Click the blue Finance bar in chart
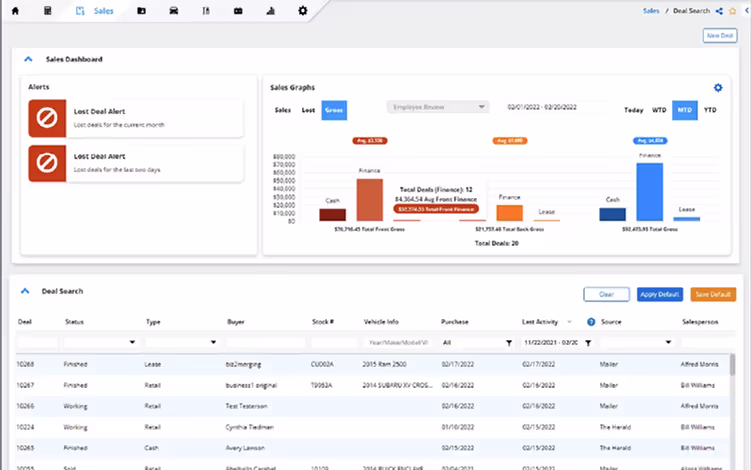The image size is (752, 470). [x=649, y=192]
